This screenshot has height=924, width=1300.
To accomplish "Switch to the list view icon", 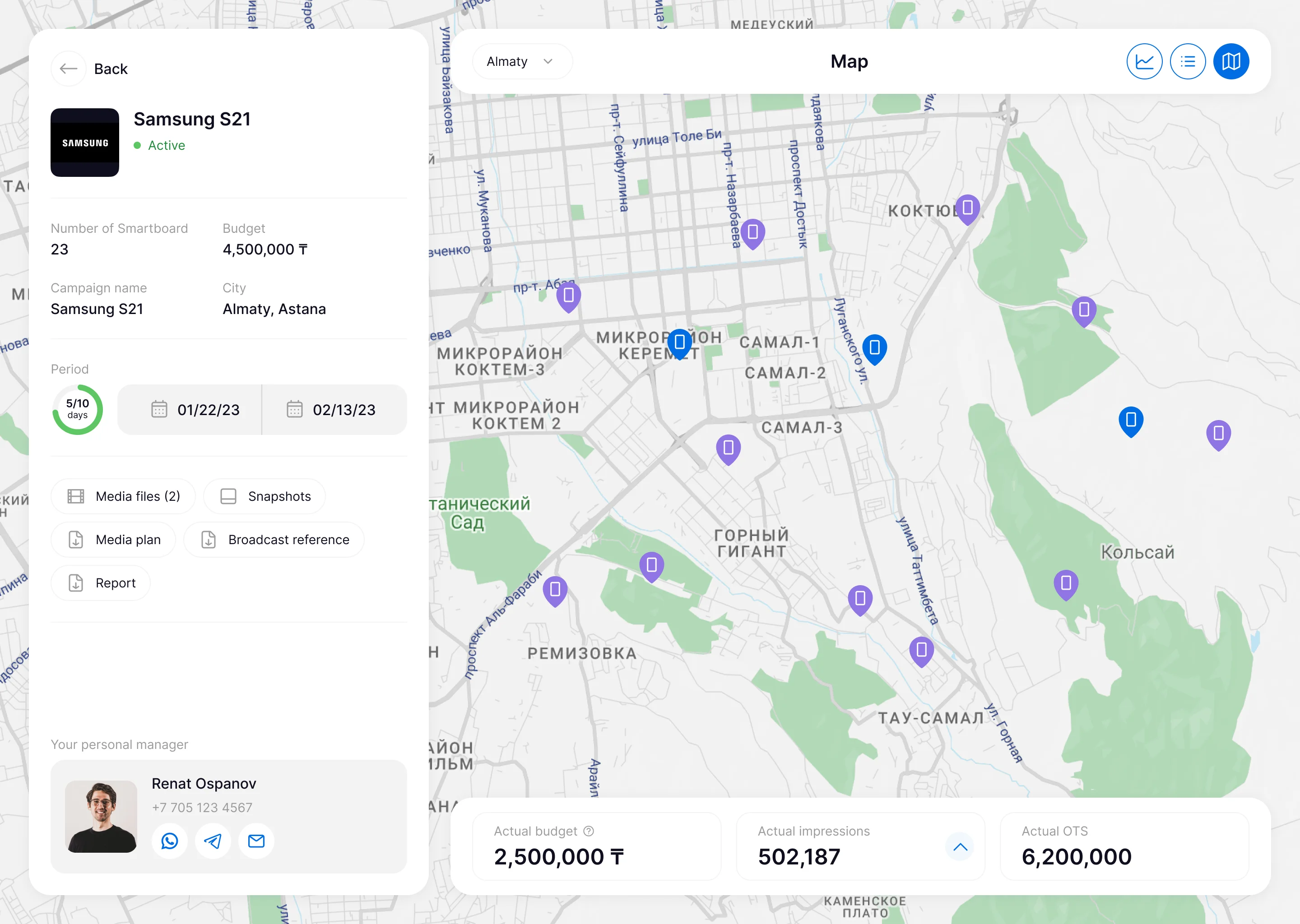I will click(x=1187, y=61).
